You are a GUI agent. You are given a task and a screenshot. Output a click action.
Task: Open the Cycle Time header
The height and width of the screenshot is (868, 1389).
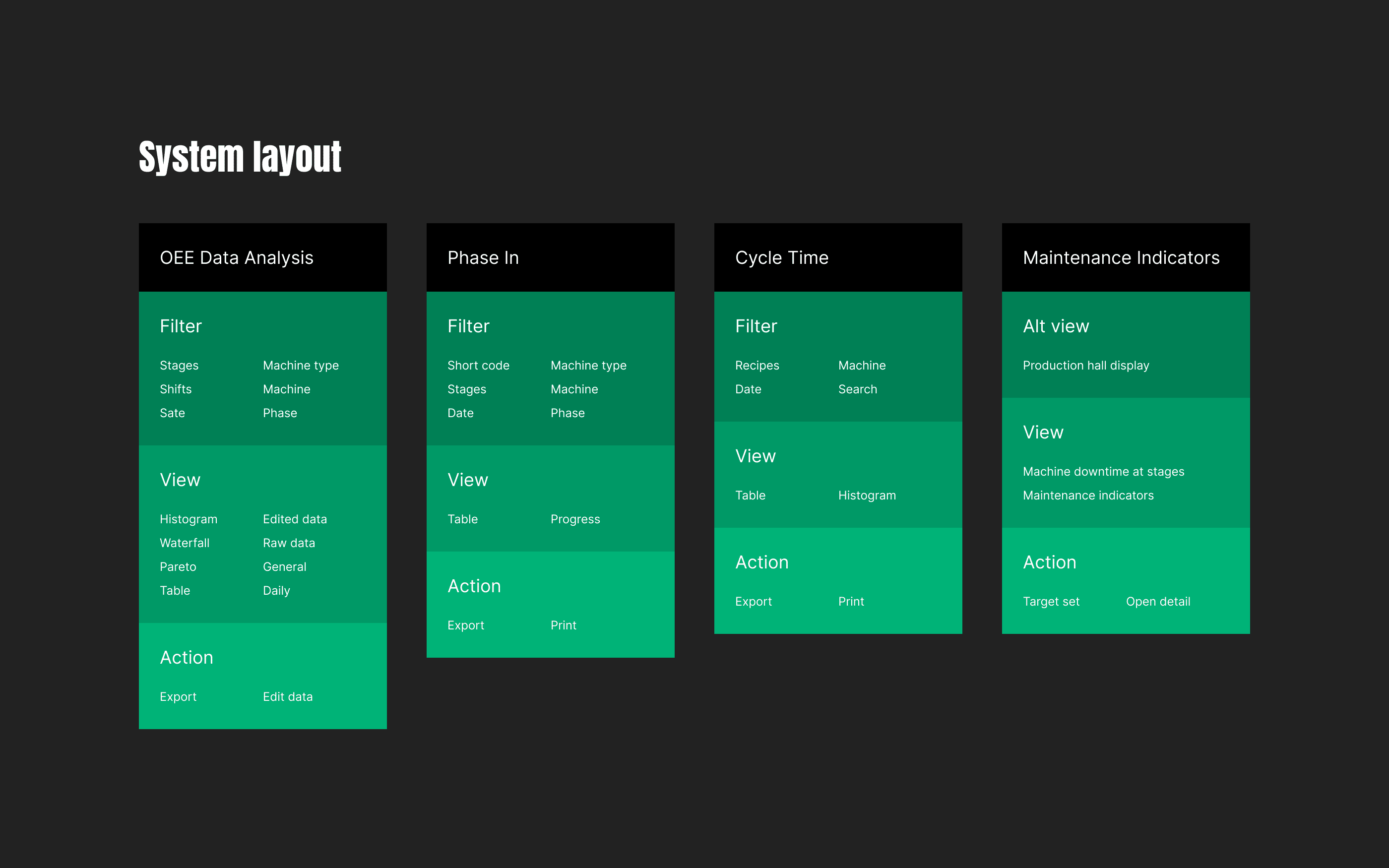pos(781,258)
